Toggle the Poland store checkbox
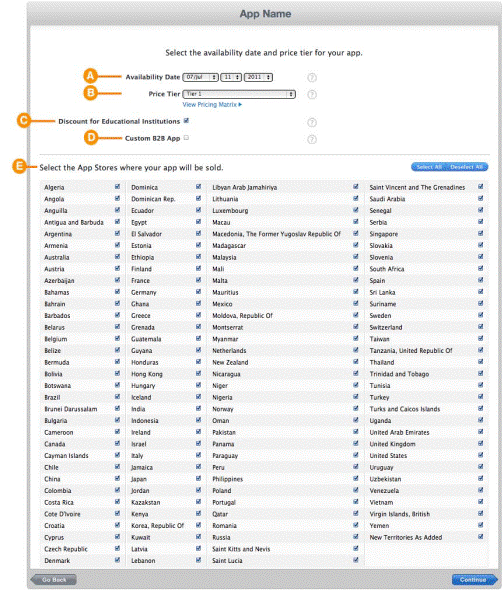This screenshot has height=590, width=503. tap(356, 490)
